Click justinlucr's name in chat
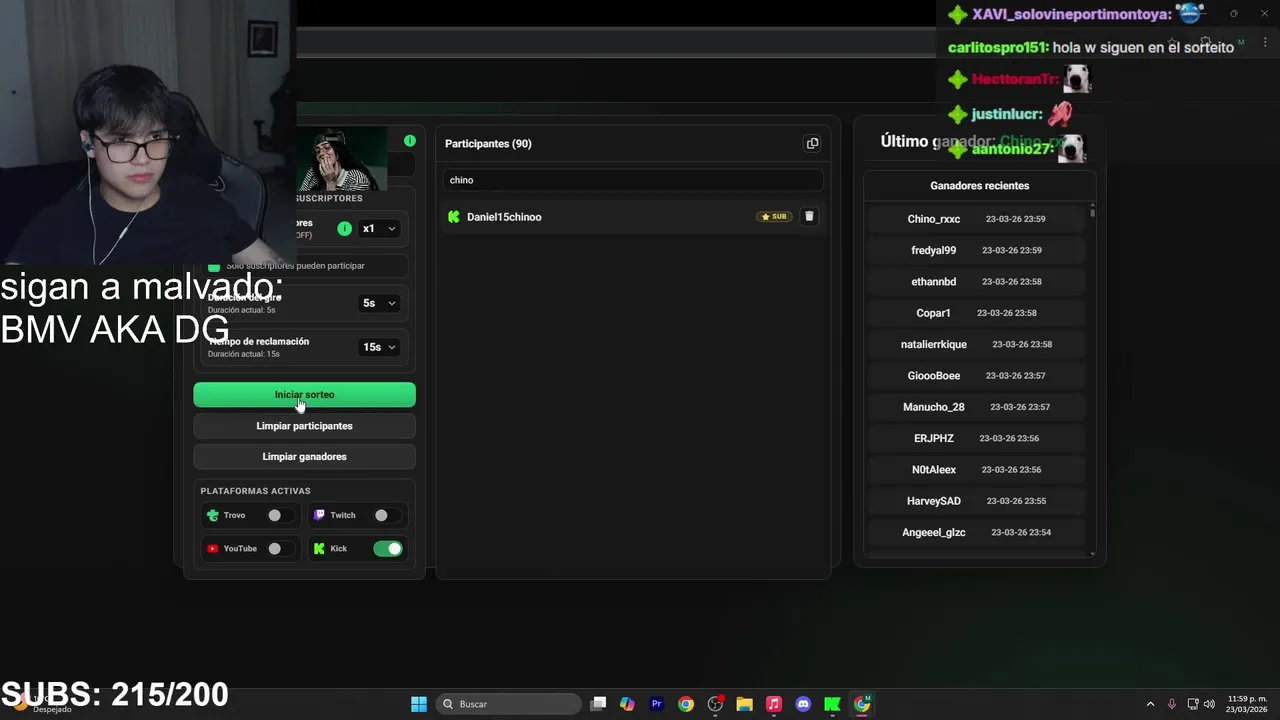This screenshot has height=720, width=1280. tap(1007, 115)
